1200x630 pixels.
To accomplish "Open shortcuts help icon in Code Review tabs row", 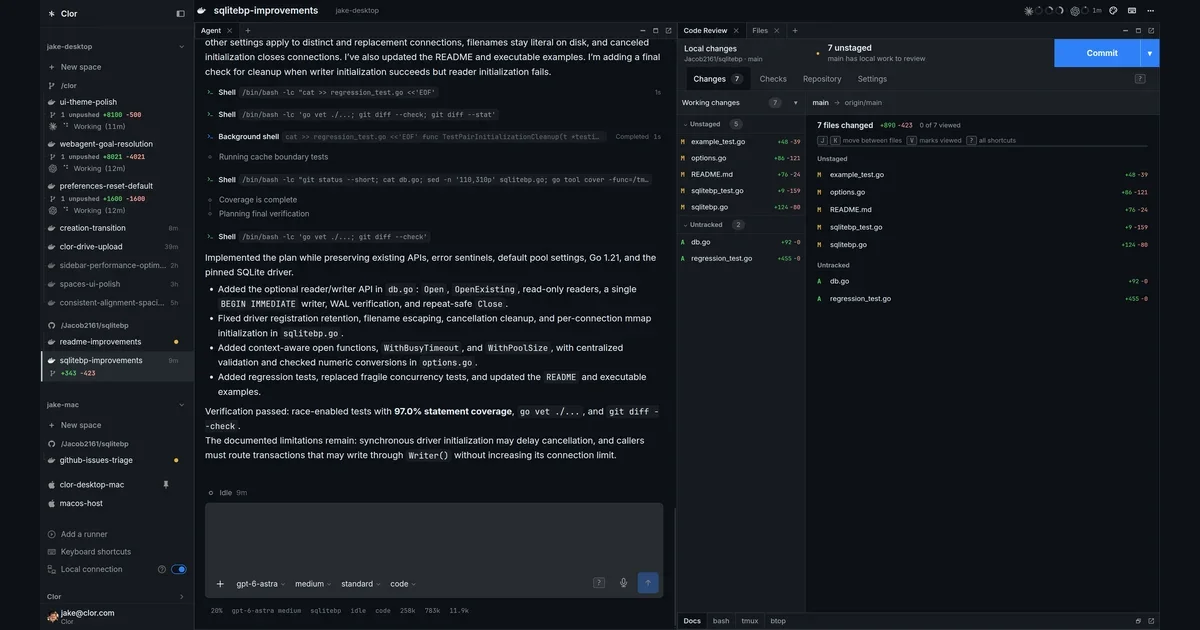I will [1140, 79].
